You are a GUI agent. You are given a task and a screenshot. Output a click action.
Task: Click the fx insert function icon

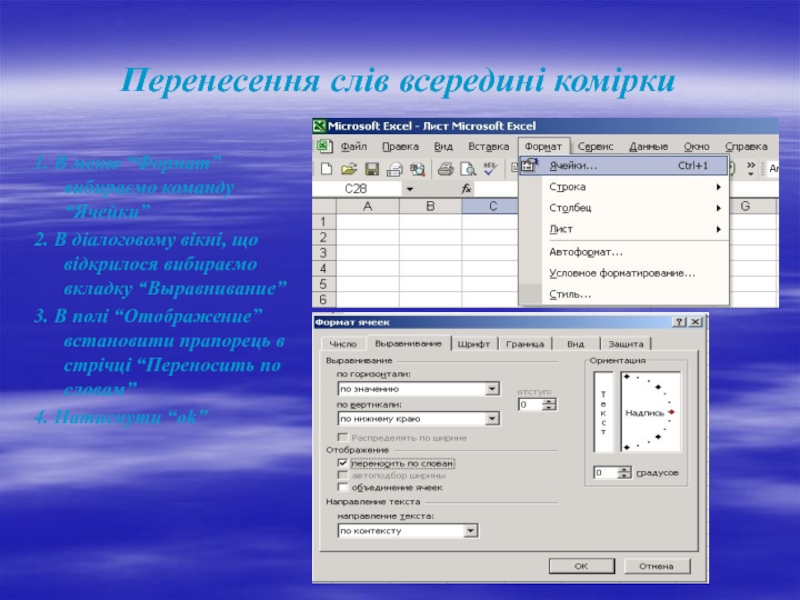(467, 188)
